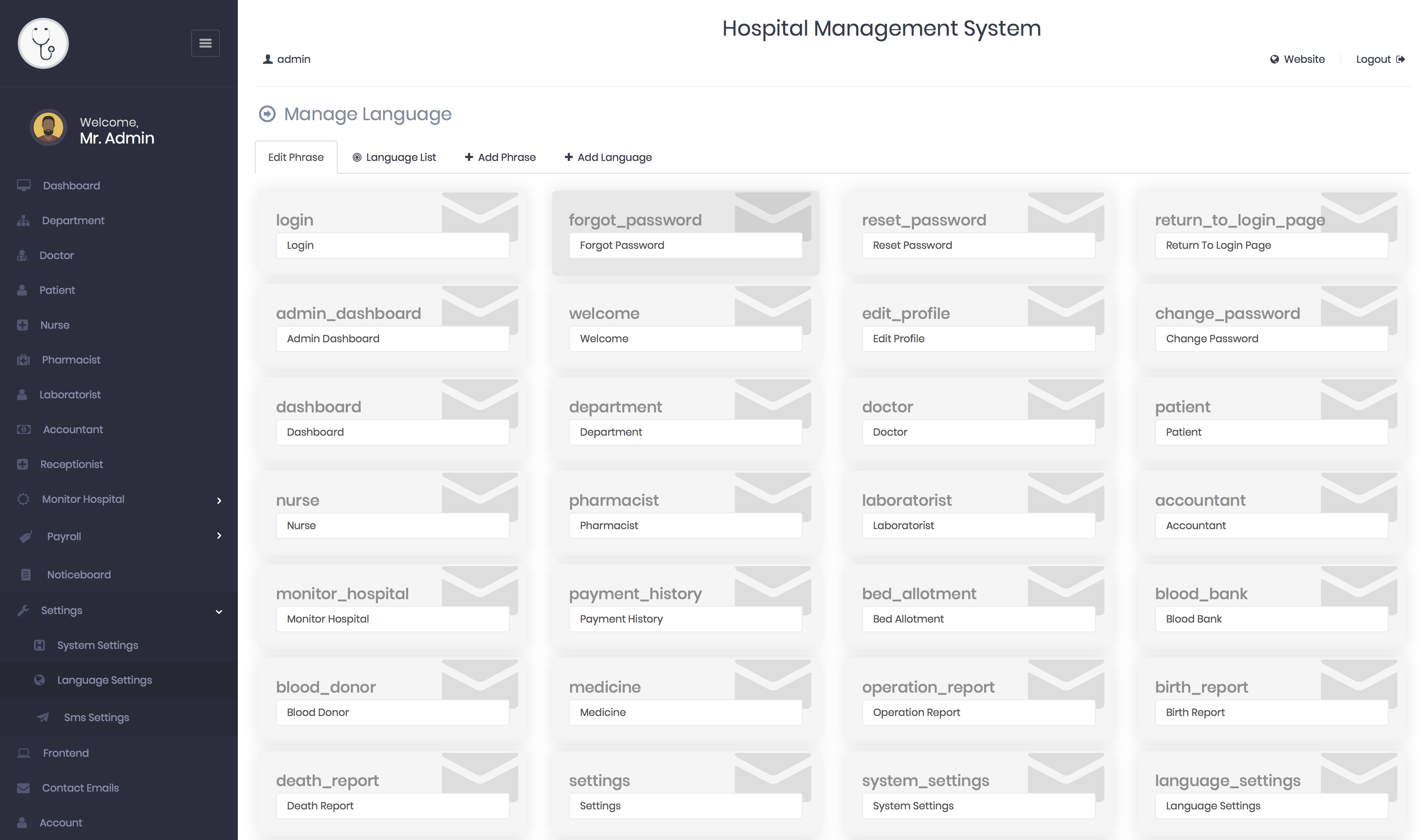Focus the edit_profile phrase input
The image size is (1427, 840).
tap(979, 338)
